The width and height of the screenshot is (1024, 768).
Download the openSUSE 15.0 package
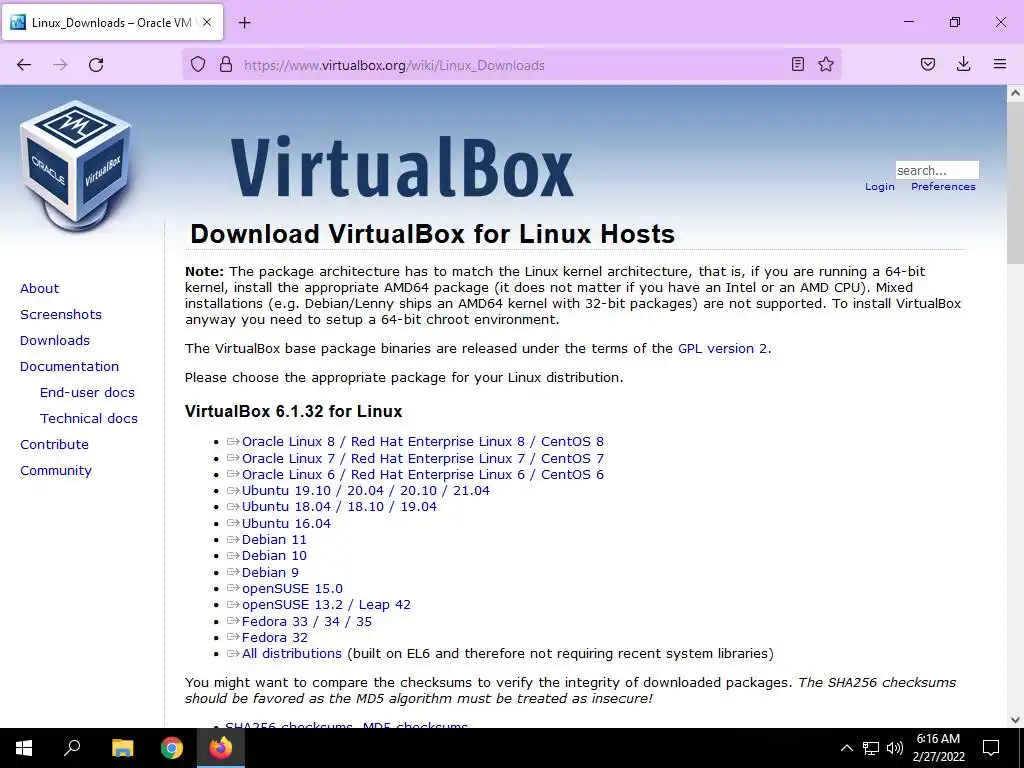click(x=292, y=589)
